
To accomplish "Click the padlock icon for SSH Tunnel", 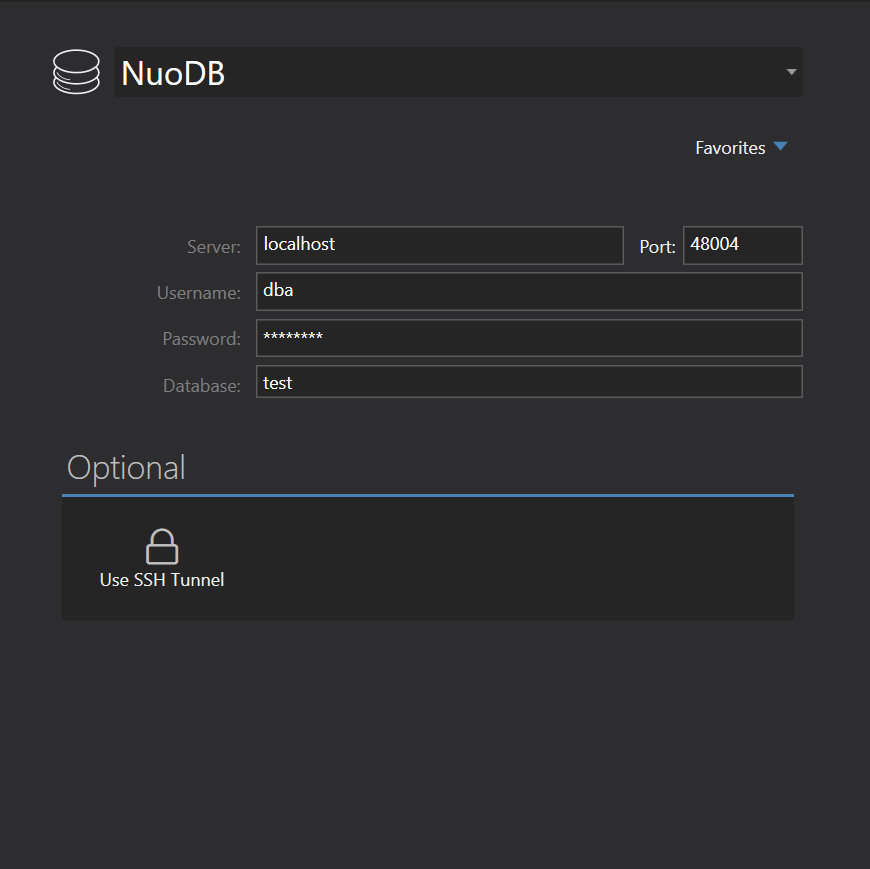I will pyautogui.click(x=162, y=547).
